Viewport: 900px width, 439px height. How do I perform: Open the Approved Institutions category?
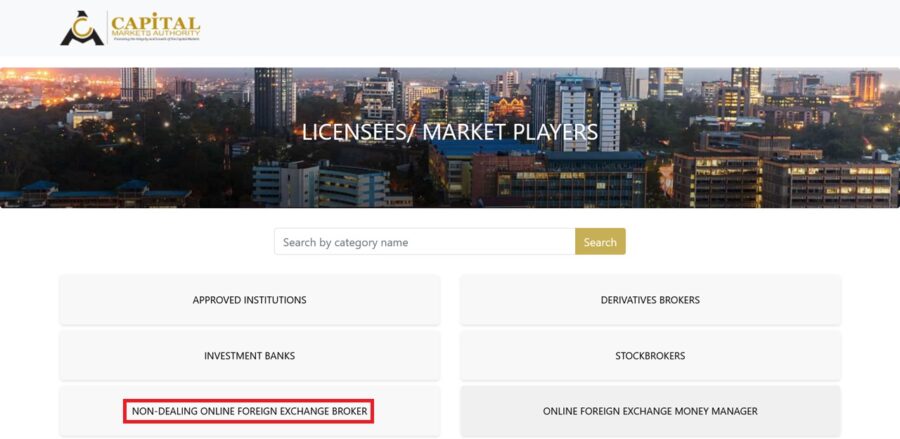point(250,300)
